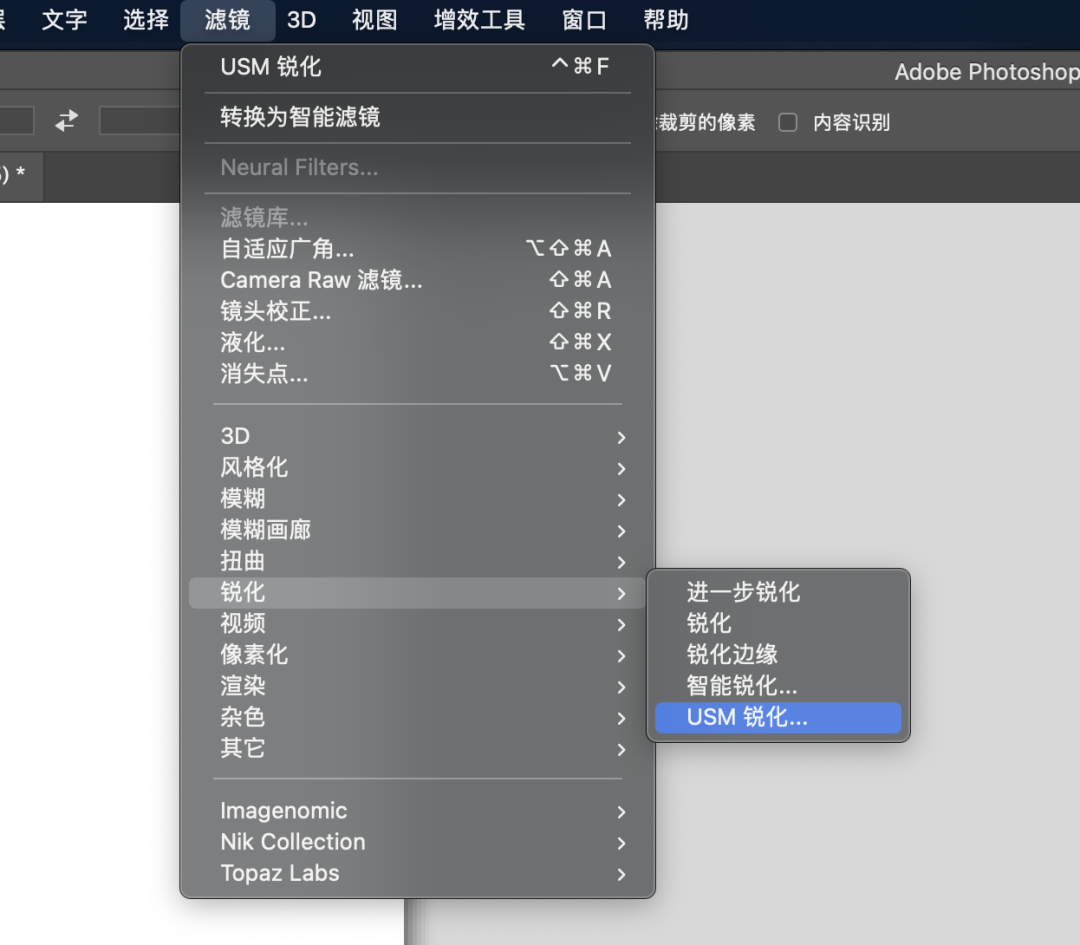Click the highlighted 锐化 submenu entry

point(417,592)
